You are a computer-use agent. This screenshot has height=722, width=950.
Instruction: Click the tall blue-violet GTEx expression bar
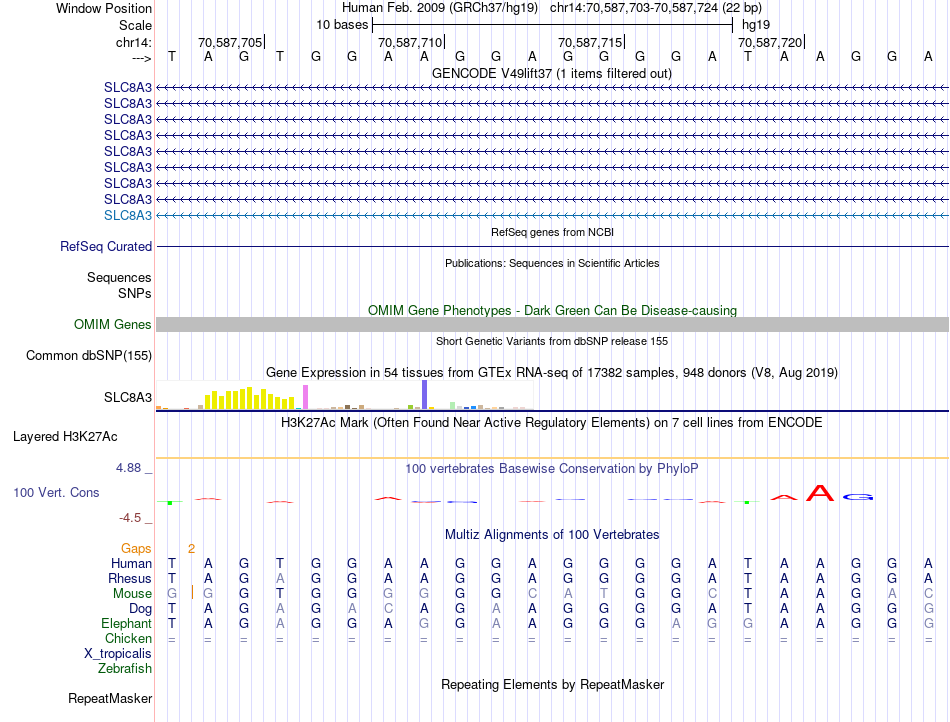pos(425,394)
